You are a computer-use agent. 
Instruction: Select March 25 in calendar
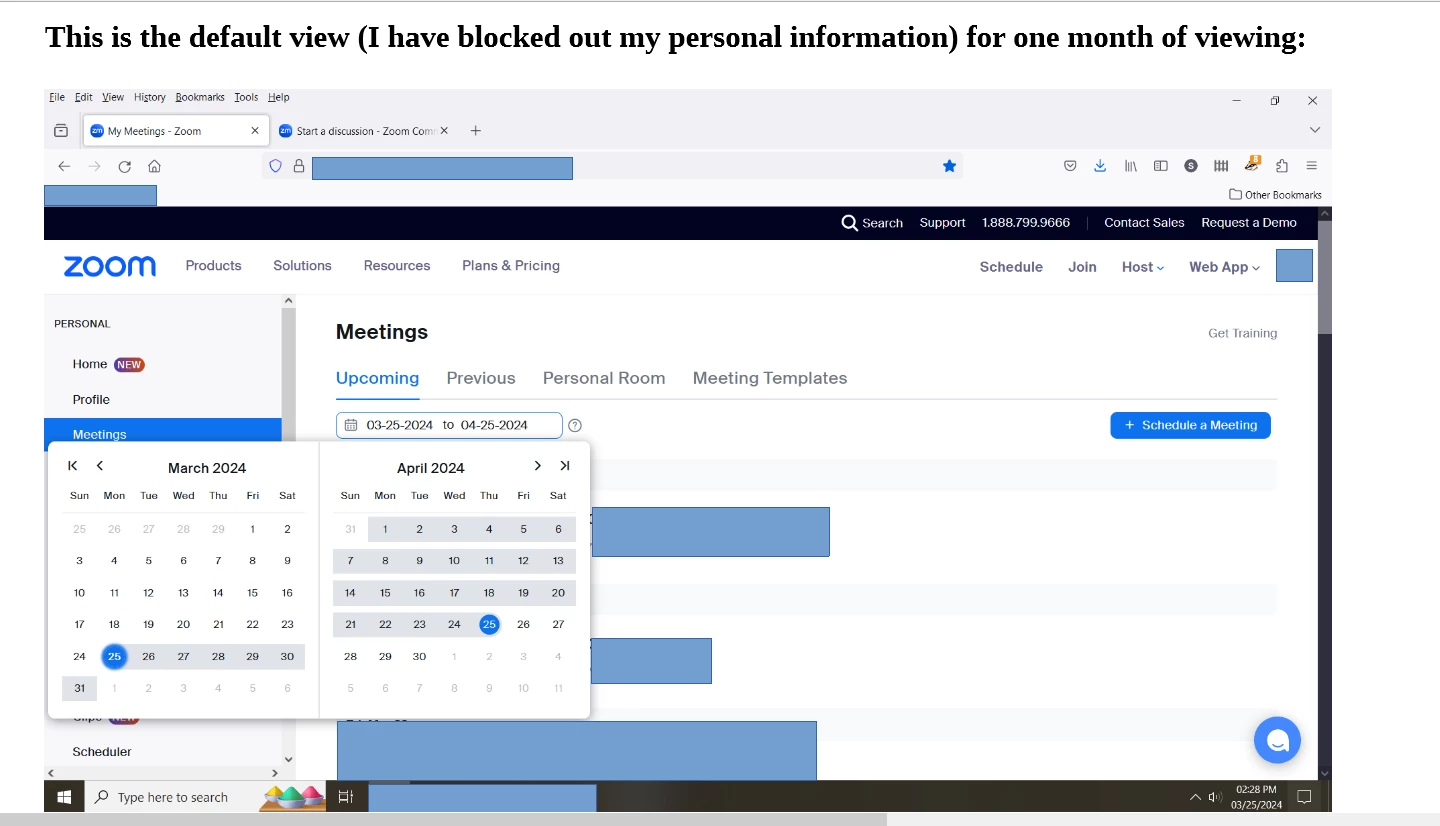pos(114,656)
